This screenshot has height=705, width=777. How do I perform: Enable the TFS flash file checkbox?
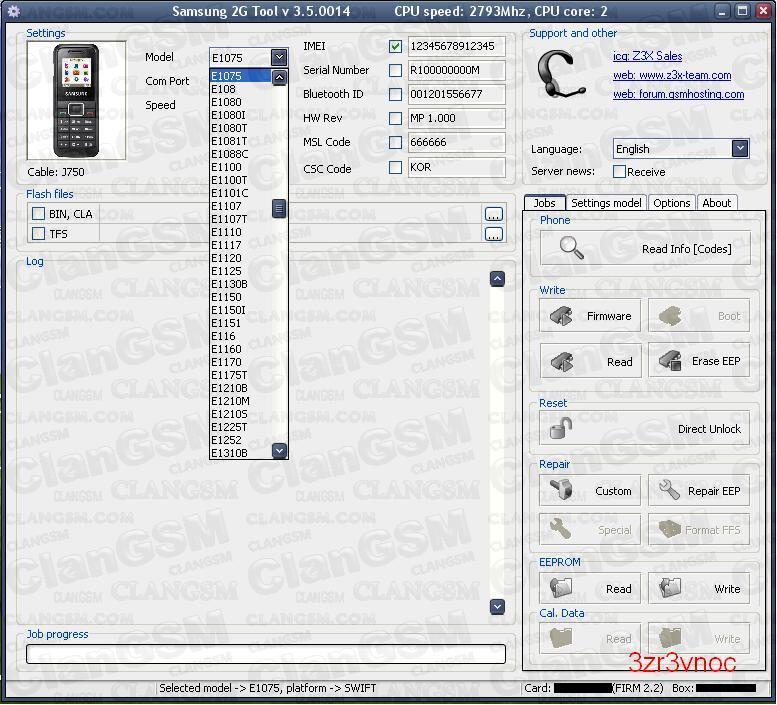(38, 233)
